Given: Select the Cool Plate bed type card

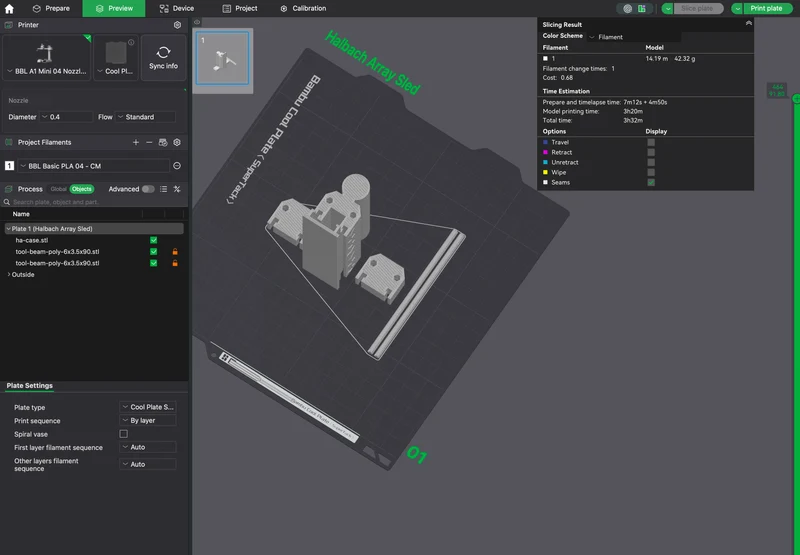Looking at the screenshot, I should coord(116,58).
